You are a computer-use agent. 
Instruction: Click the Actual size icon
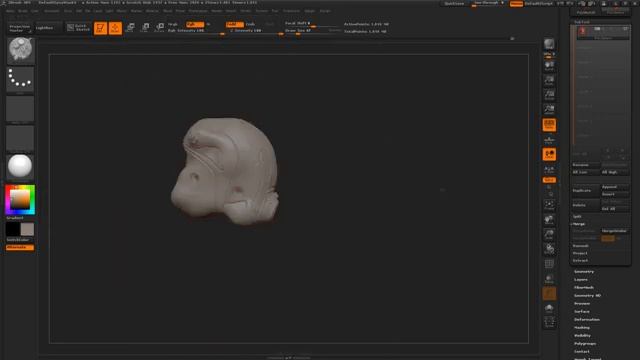[x=549, y=95]
